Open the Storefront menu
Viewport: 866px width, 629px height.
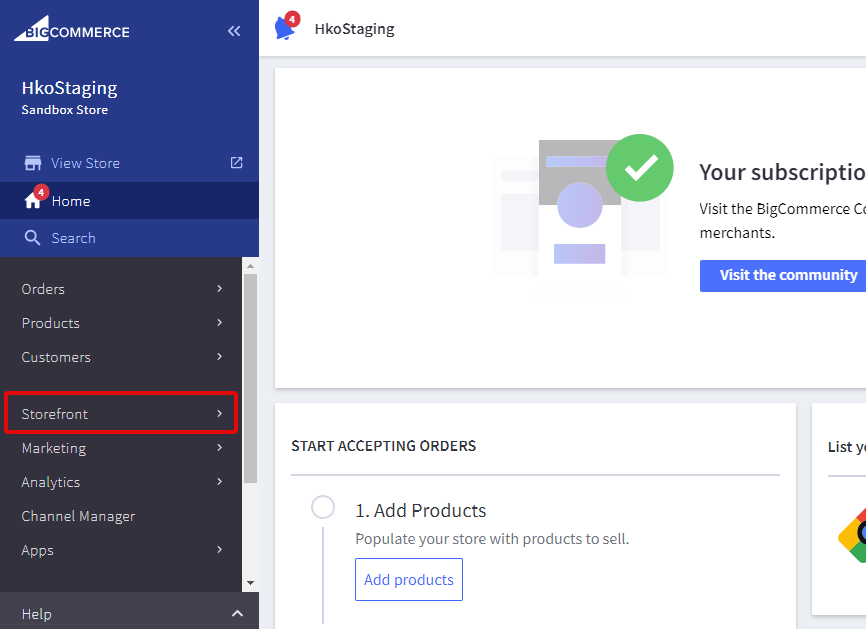(x=121, y=414)
